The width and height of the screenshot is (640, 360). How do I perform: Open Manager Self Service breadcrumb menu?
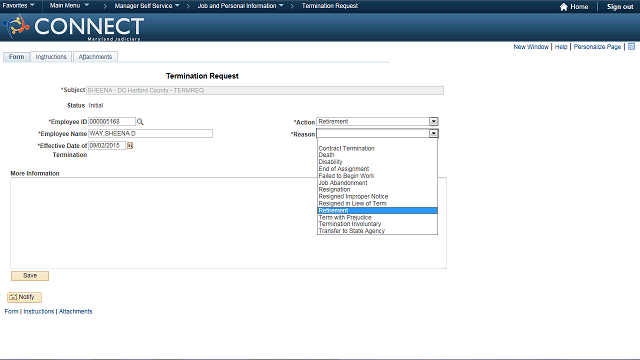click(147, 6)
